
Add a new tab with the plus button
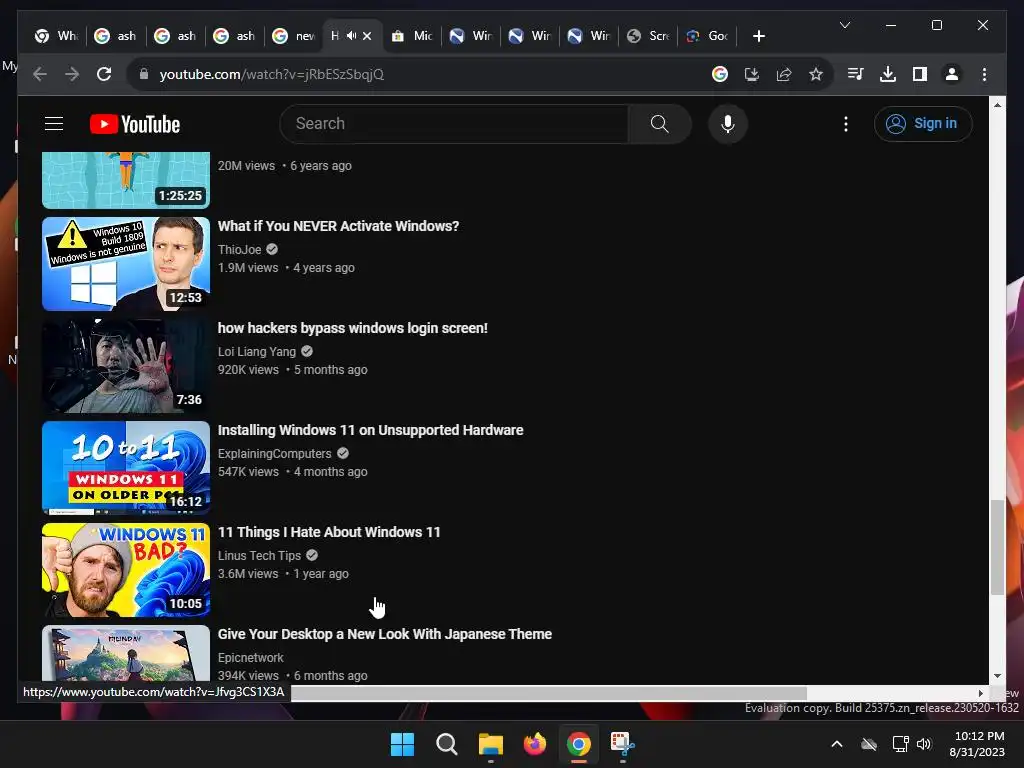pos(758,36)
